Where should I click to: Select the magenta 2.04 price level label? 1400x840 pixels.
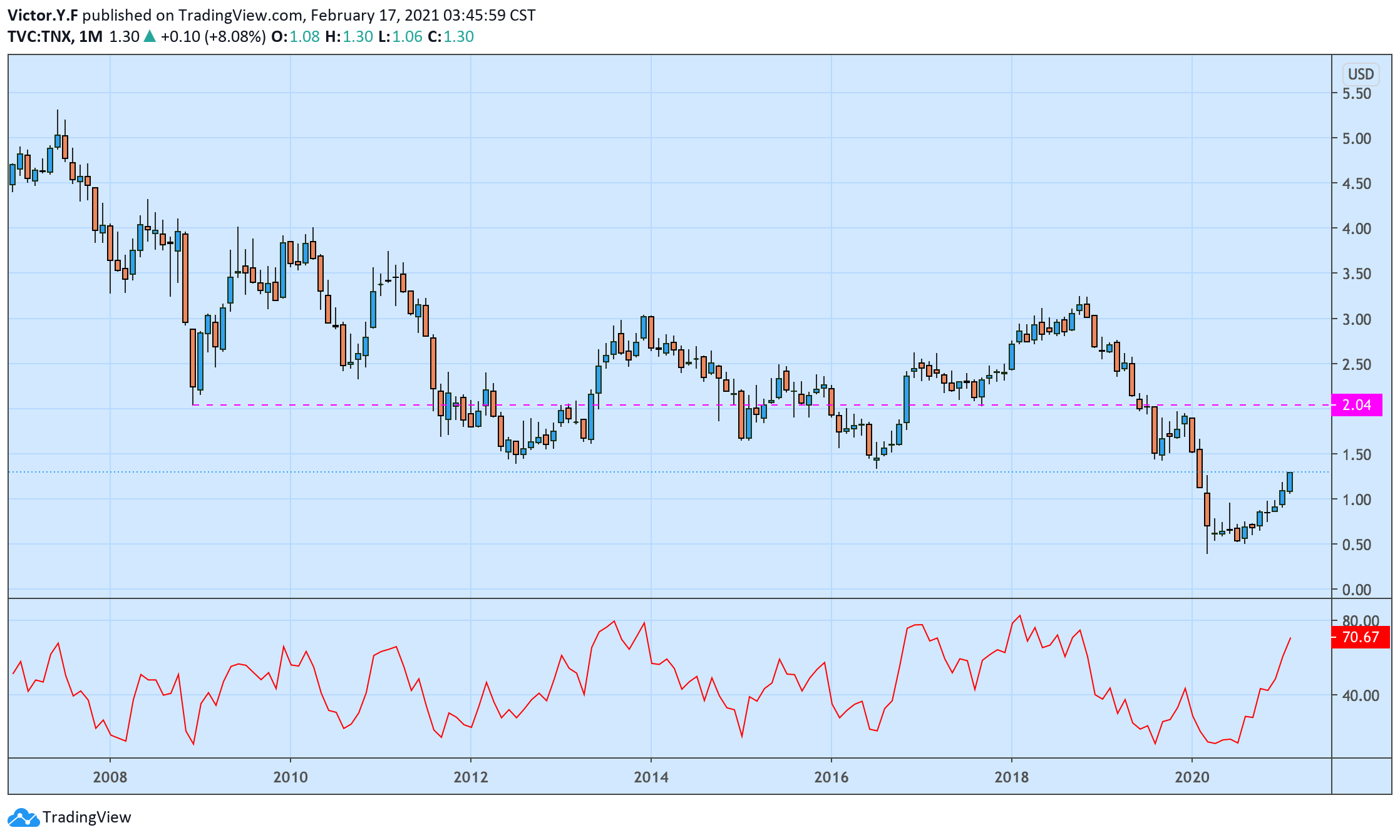coord(1356,405)
